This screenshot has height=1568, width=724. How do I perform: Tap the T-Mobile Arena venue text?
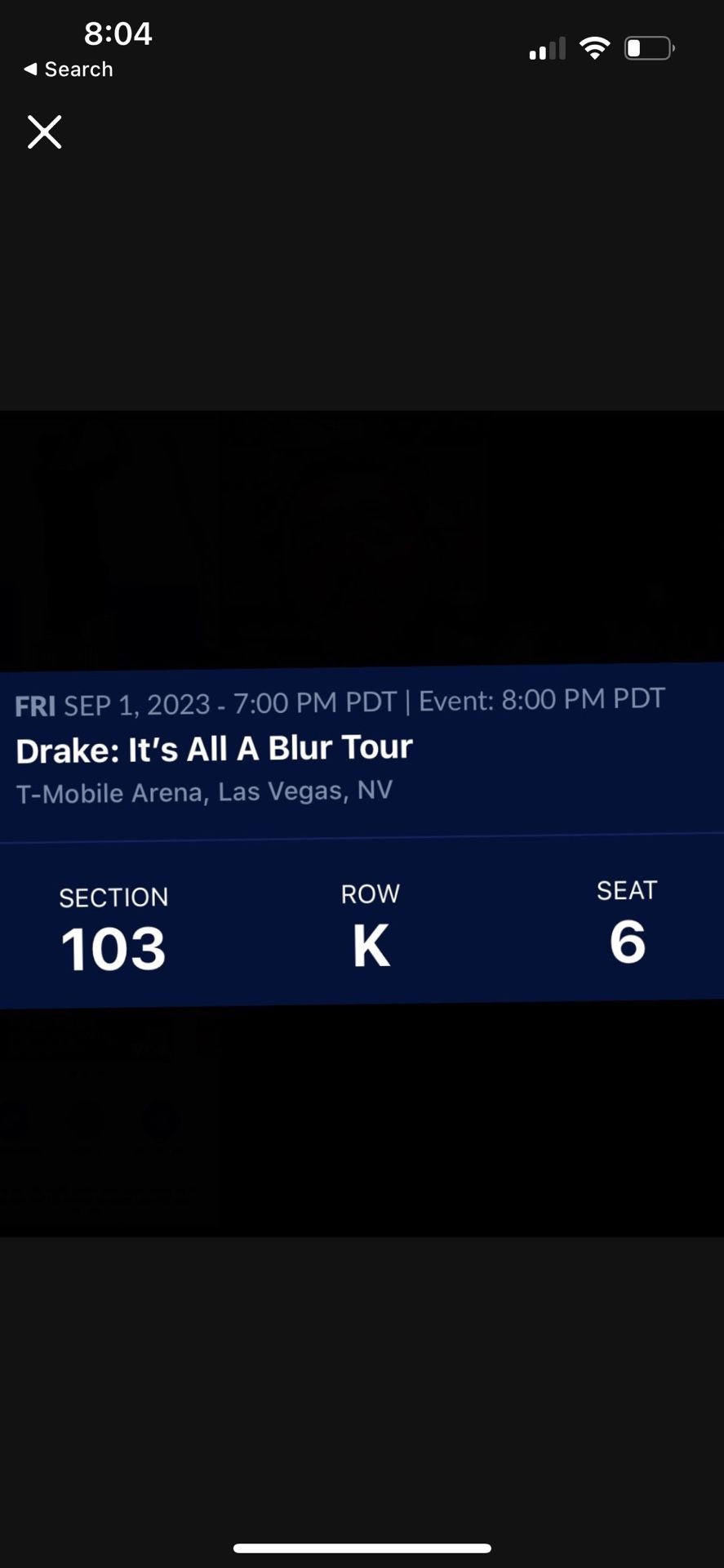[204, 791]
